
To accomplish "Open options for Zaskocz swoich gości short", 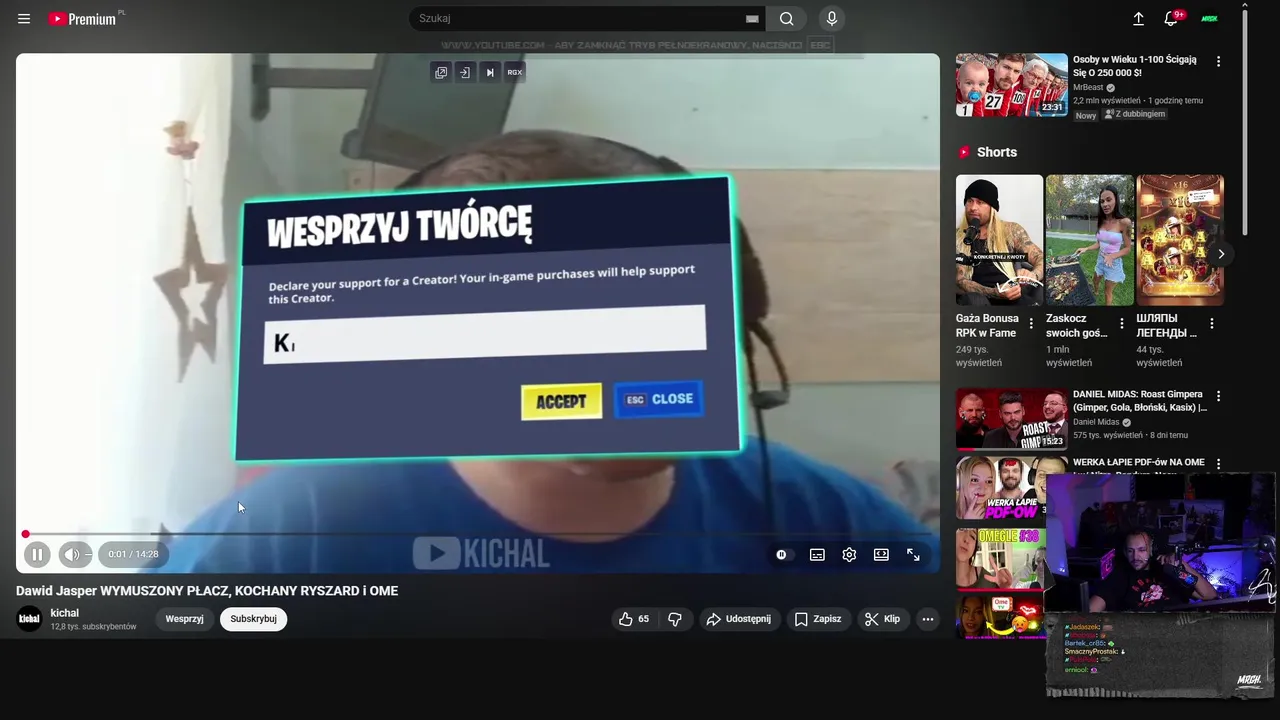I will (1121, 324).
